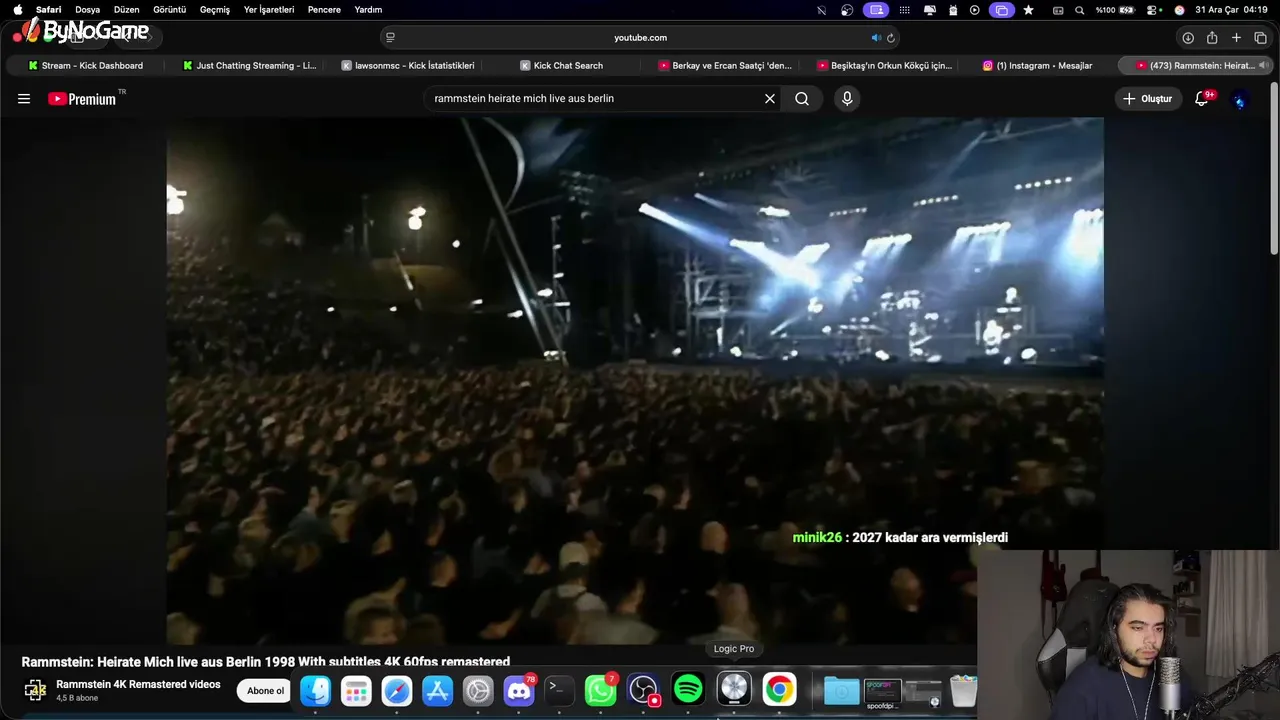
Task: Open Siri from the menu bar
Action: [x=1179, y=10]
